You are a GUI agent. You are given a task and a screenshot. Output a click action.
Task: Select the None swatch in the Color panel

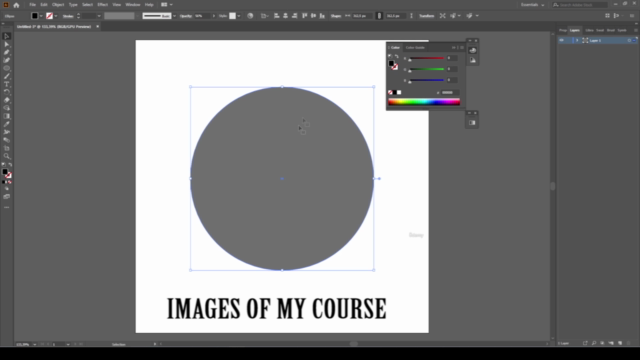[390, 93]
